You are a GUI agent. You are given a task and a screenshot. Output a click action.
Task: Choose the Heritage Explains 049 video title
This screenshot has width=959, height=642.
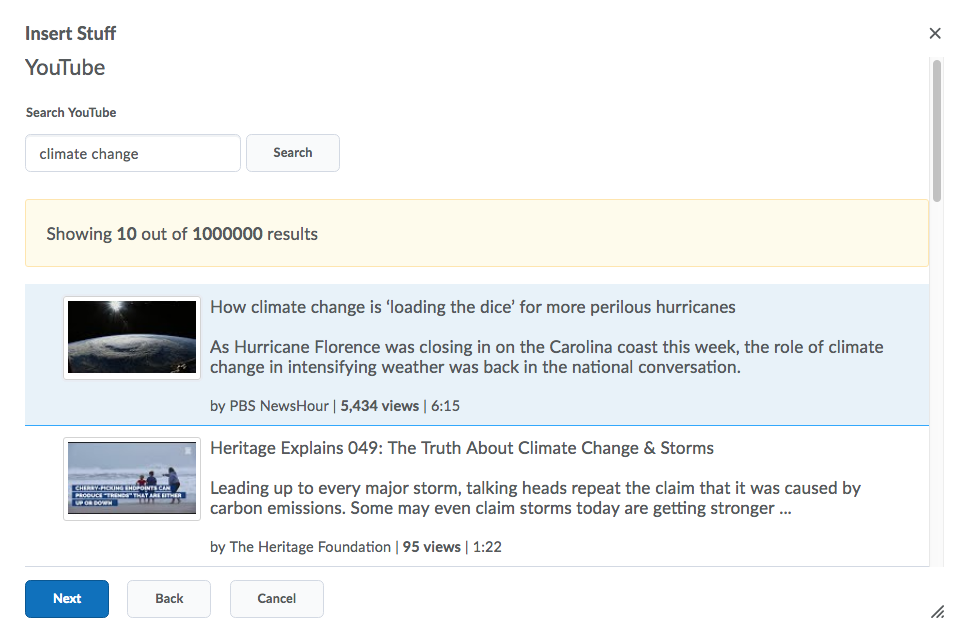point(461,448)
